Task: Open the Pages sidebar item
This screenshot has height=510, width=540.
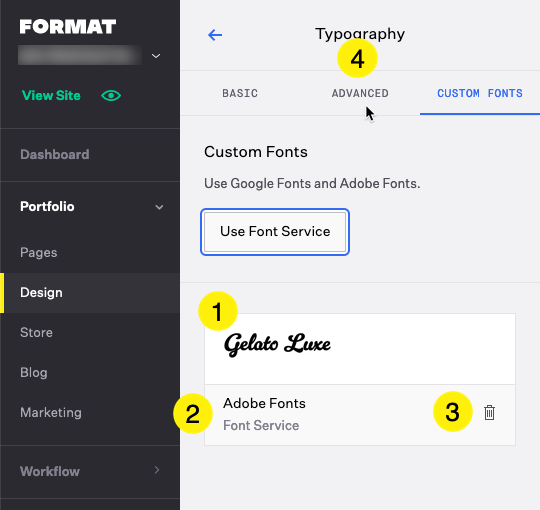Action: tap(39, 252)
